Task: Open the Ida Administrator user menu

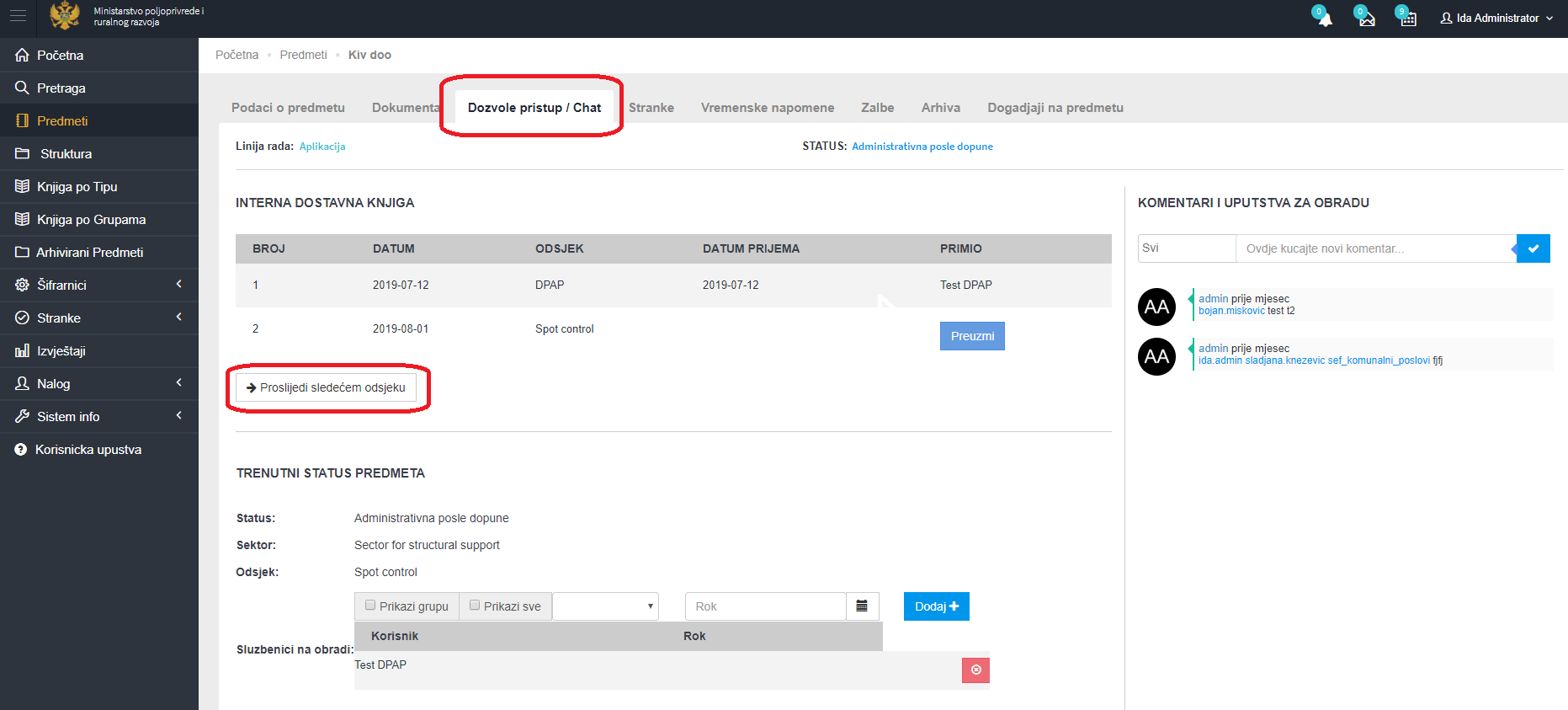Action: [1496, 18]
